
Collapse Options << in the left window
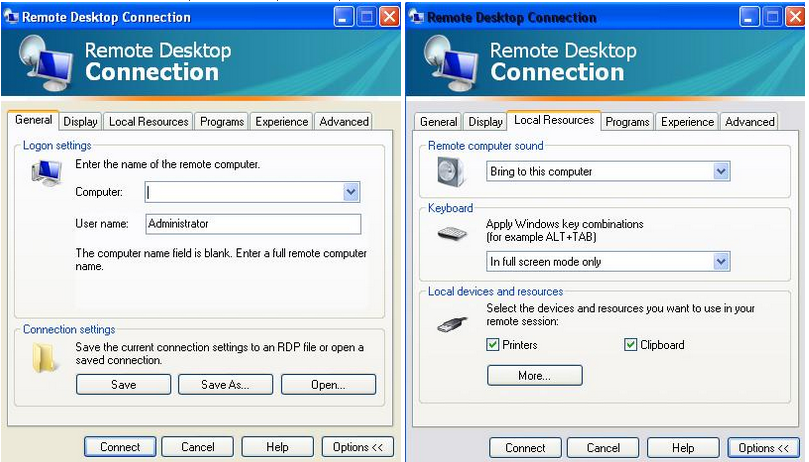point(358,447)
